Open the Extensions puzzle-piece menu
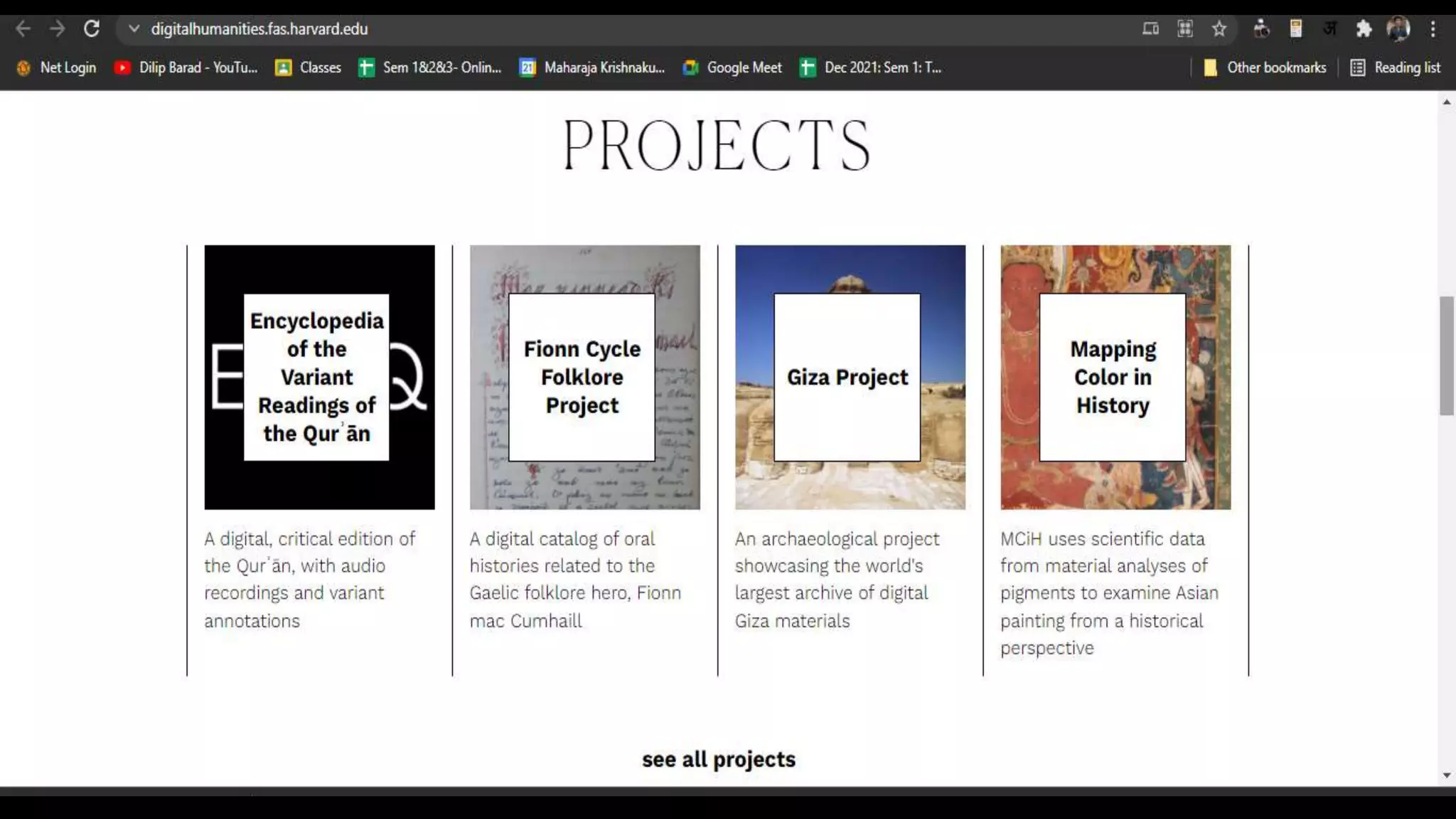 point(1364,29)
